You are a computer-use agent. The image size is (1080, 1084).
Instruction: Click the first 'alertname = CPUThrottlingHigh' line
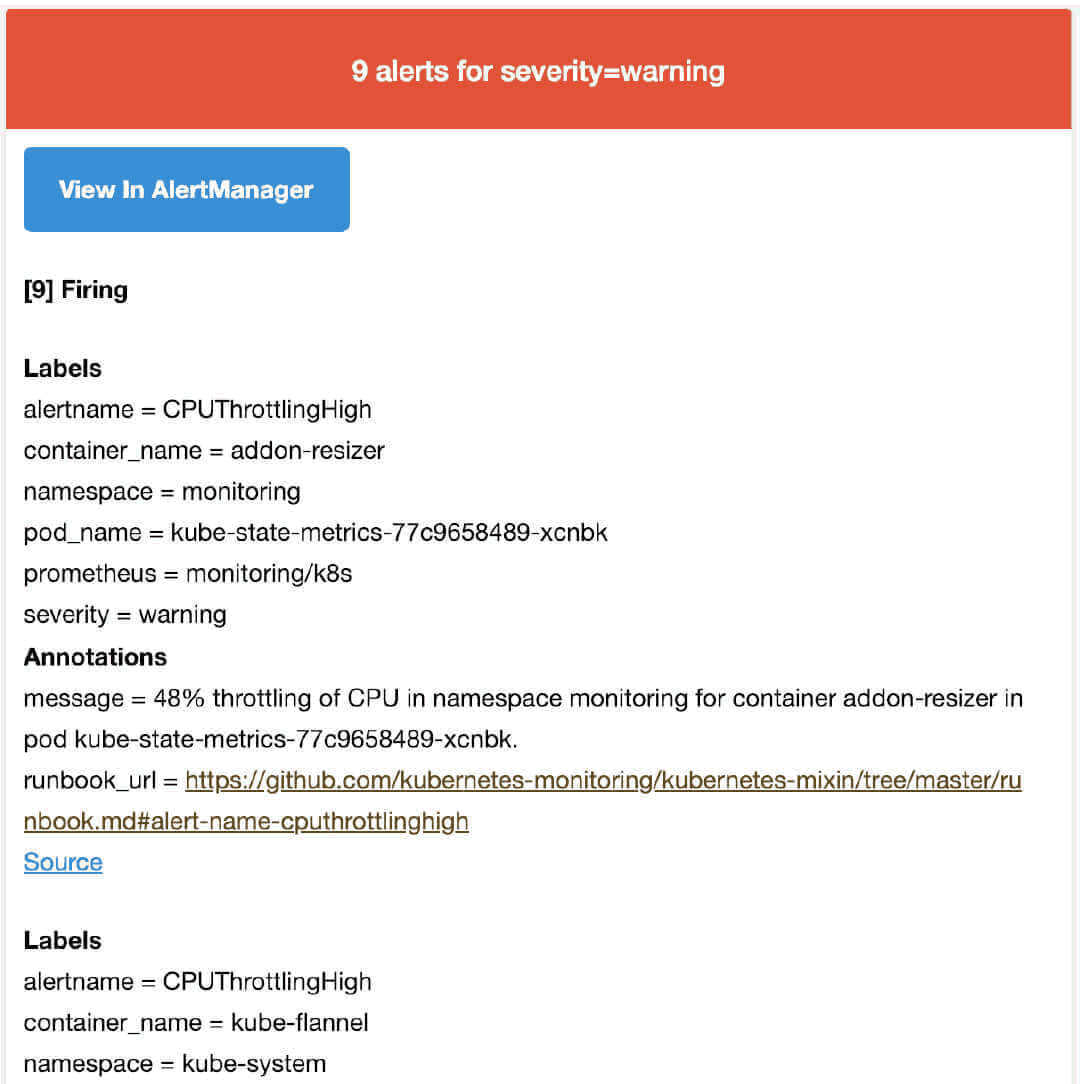[198, 410]
